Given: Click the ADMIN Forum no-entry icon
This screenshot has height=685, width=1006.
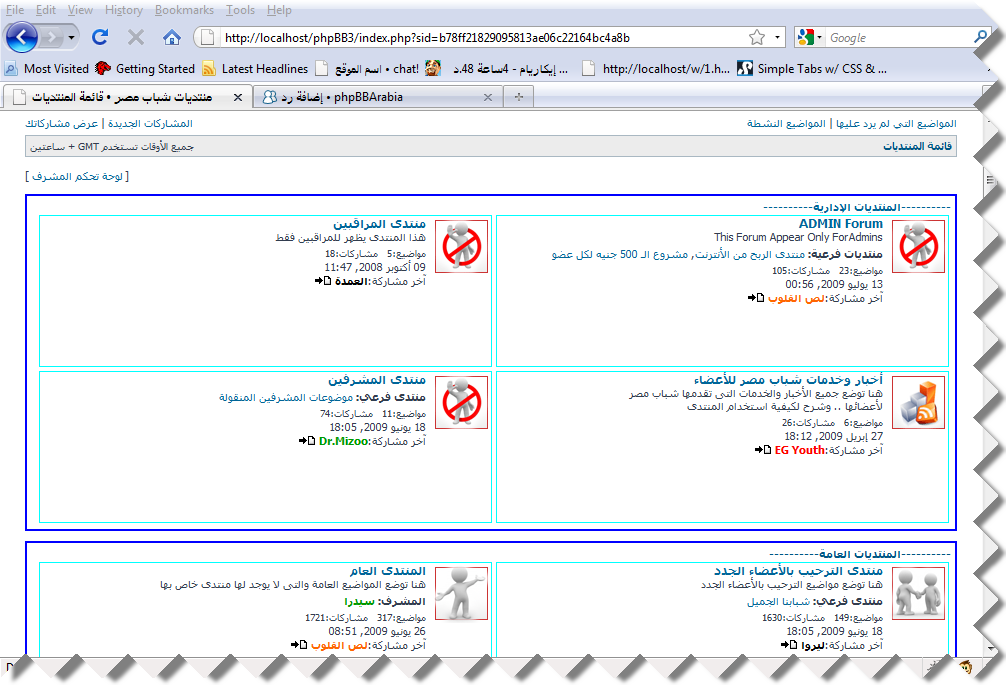Looking at the screenshot, I should pos(918,246).
